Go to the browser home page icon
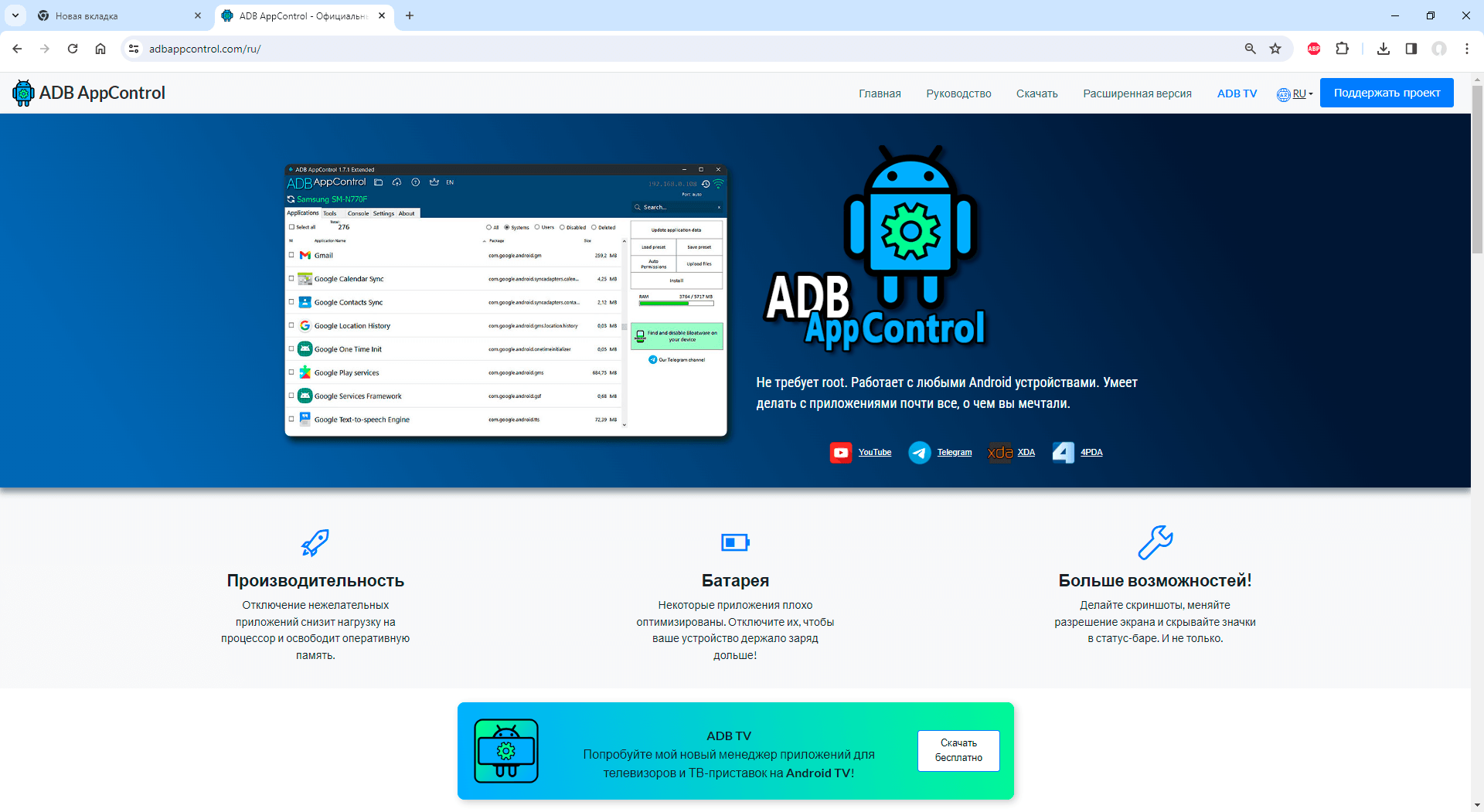 [100, 49]
